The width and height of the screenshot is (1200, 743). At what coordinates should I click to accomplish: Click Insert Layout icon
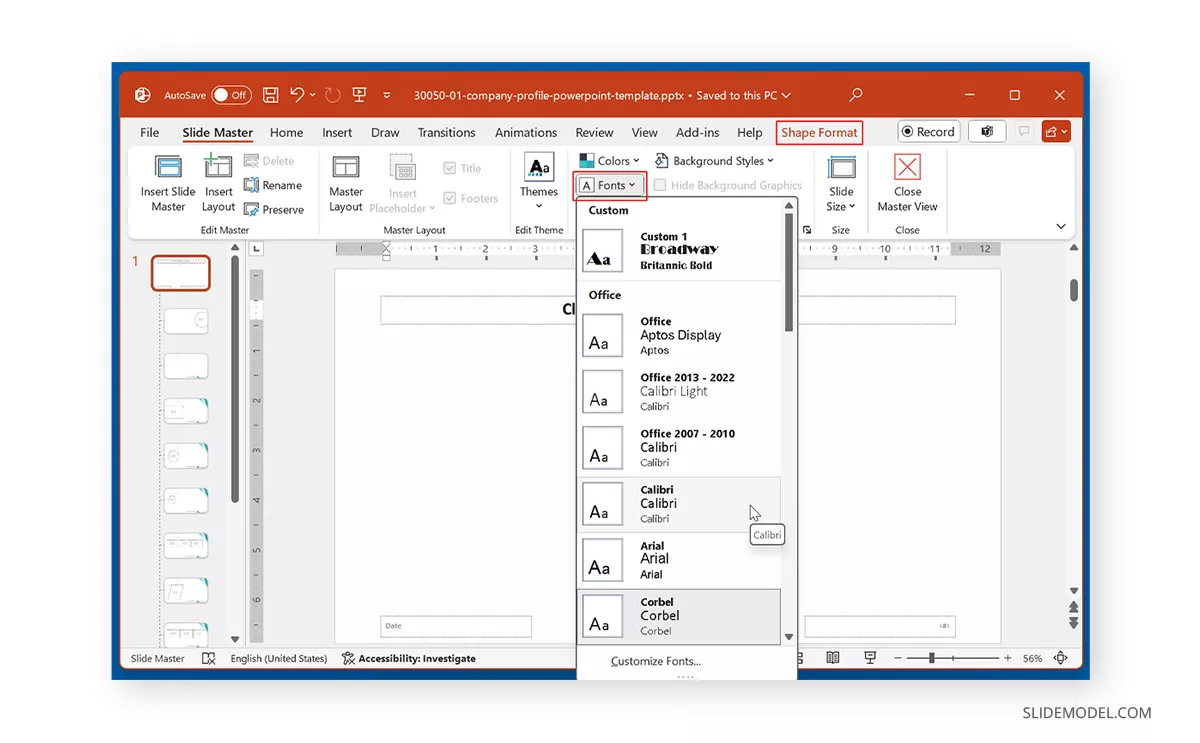pyautogui.click(x=218, y=167)
